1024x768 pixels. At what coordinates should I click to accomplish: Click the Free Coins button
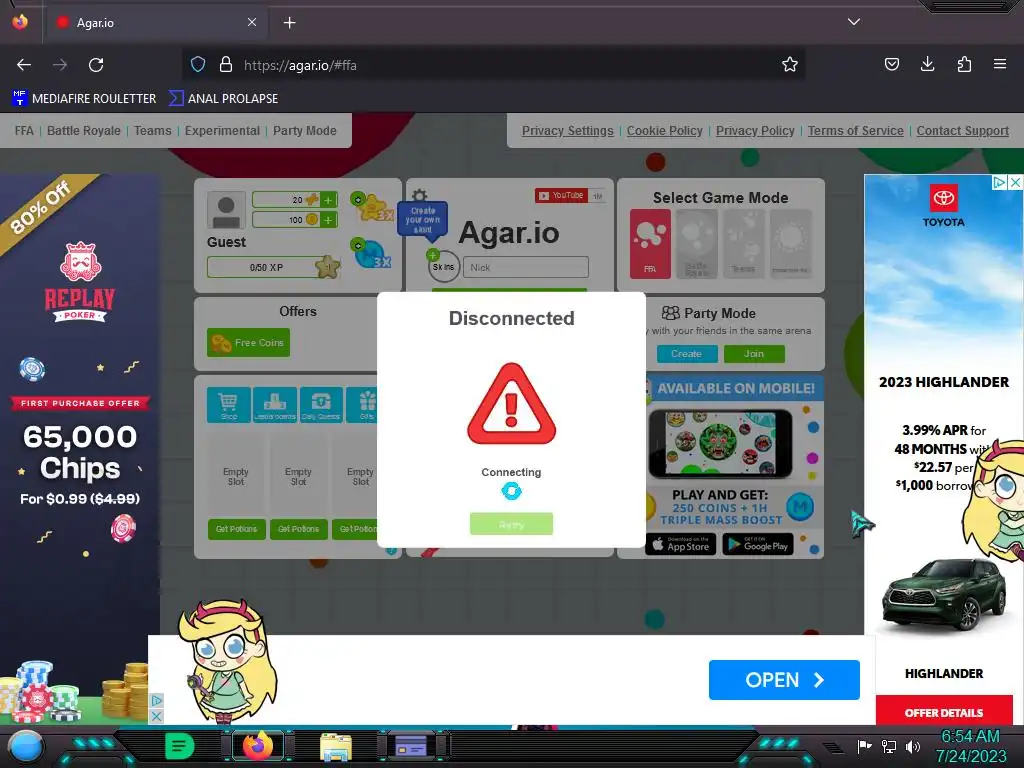[x=248, y=342]
